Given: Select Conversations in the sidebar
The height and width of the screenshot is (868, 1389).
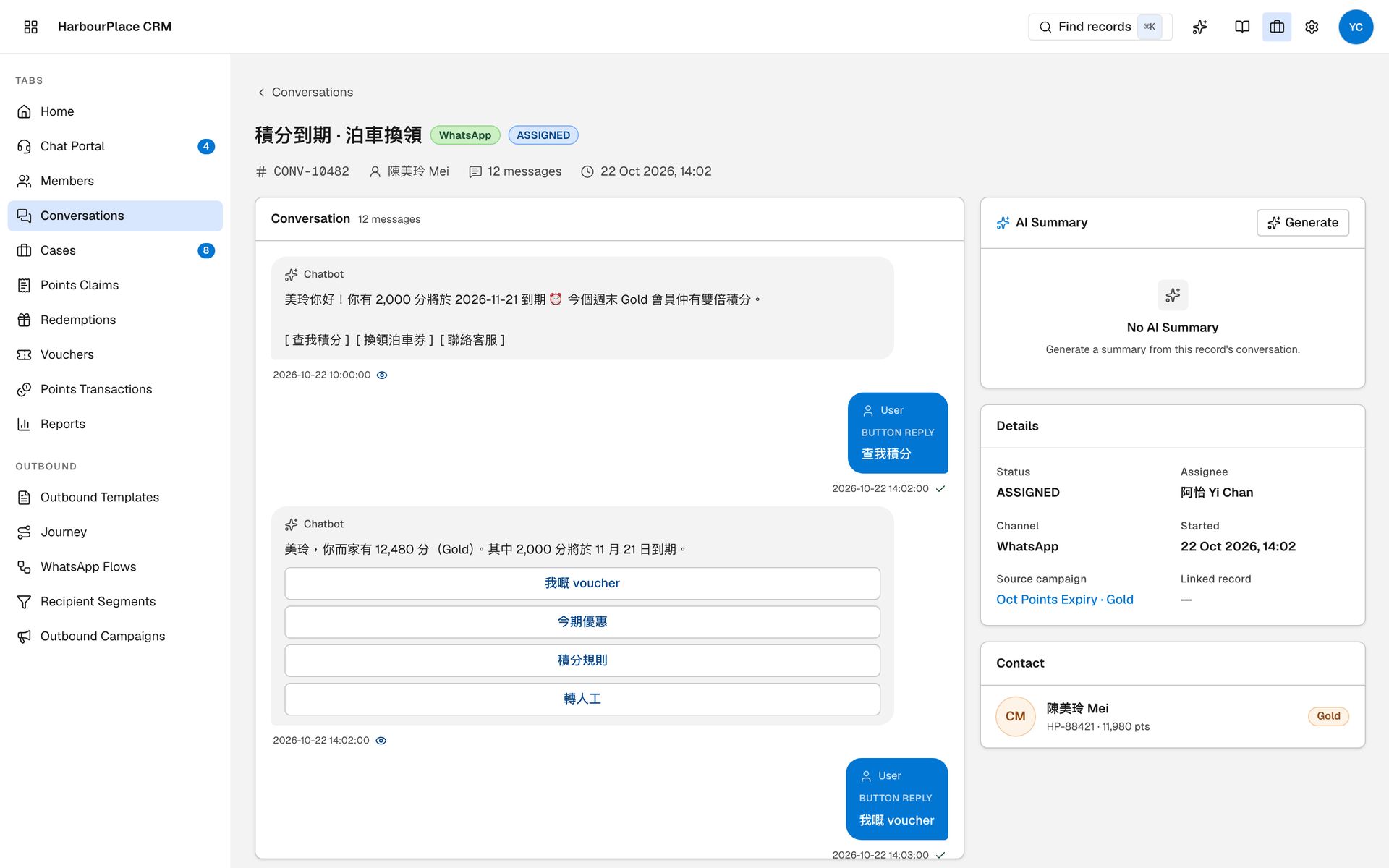Looking at the screenshot, I should coord(115,216).
